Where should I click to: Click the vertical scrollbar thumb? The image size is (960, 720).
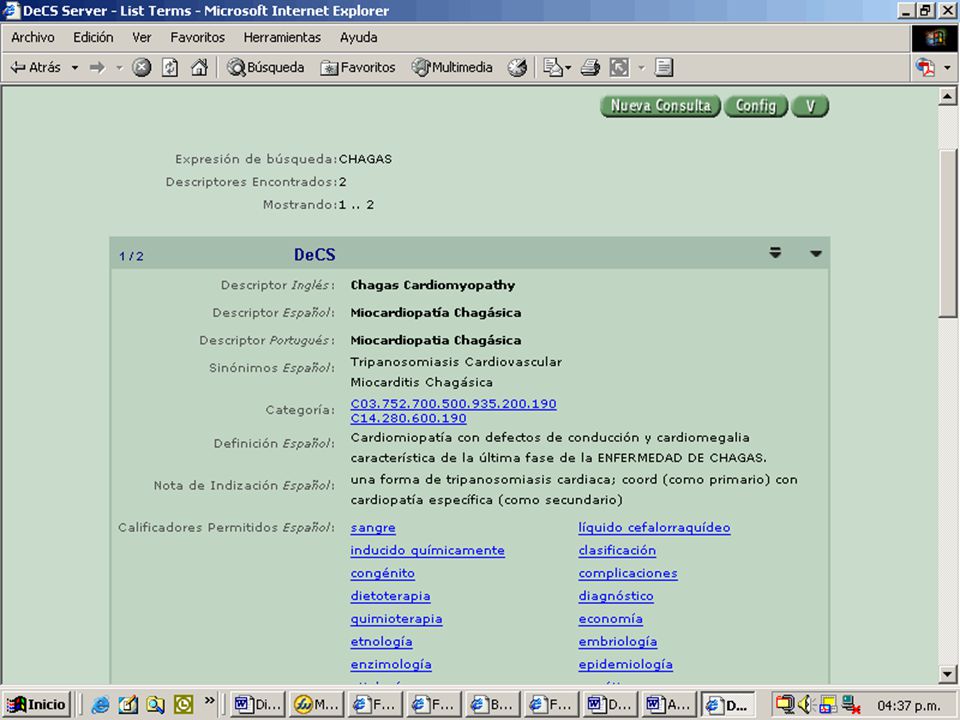947,233
